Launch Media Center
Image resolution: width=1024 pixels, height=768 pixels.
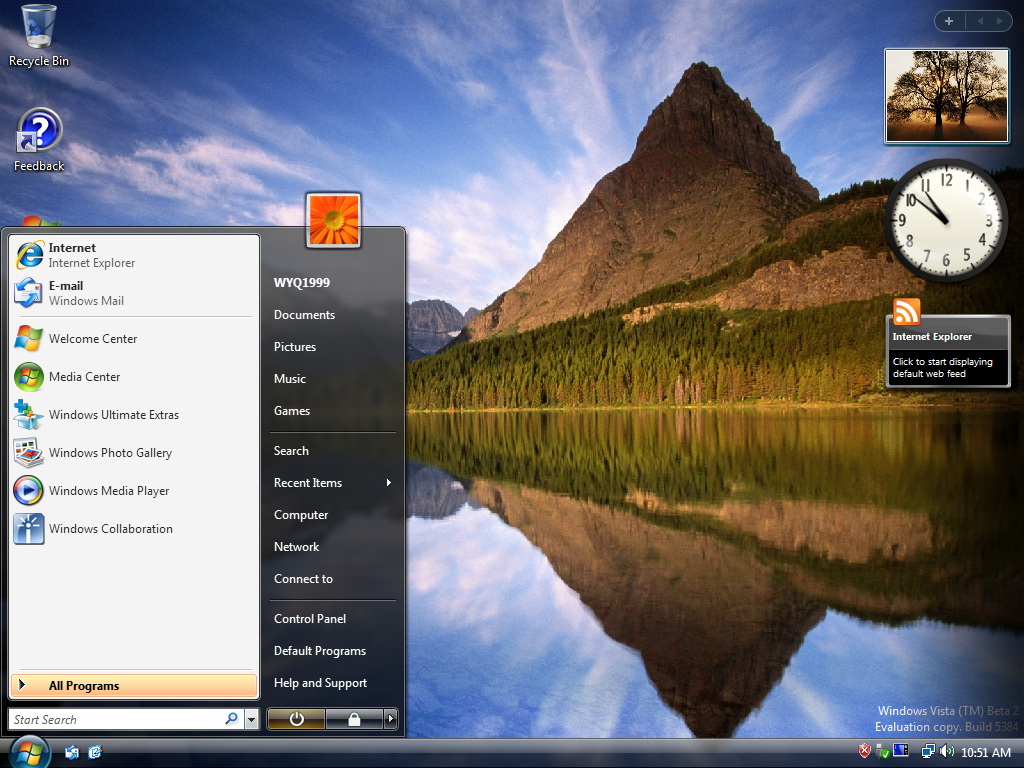(135, 377)
